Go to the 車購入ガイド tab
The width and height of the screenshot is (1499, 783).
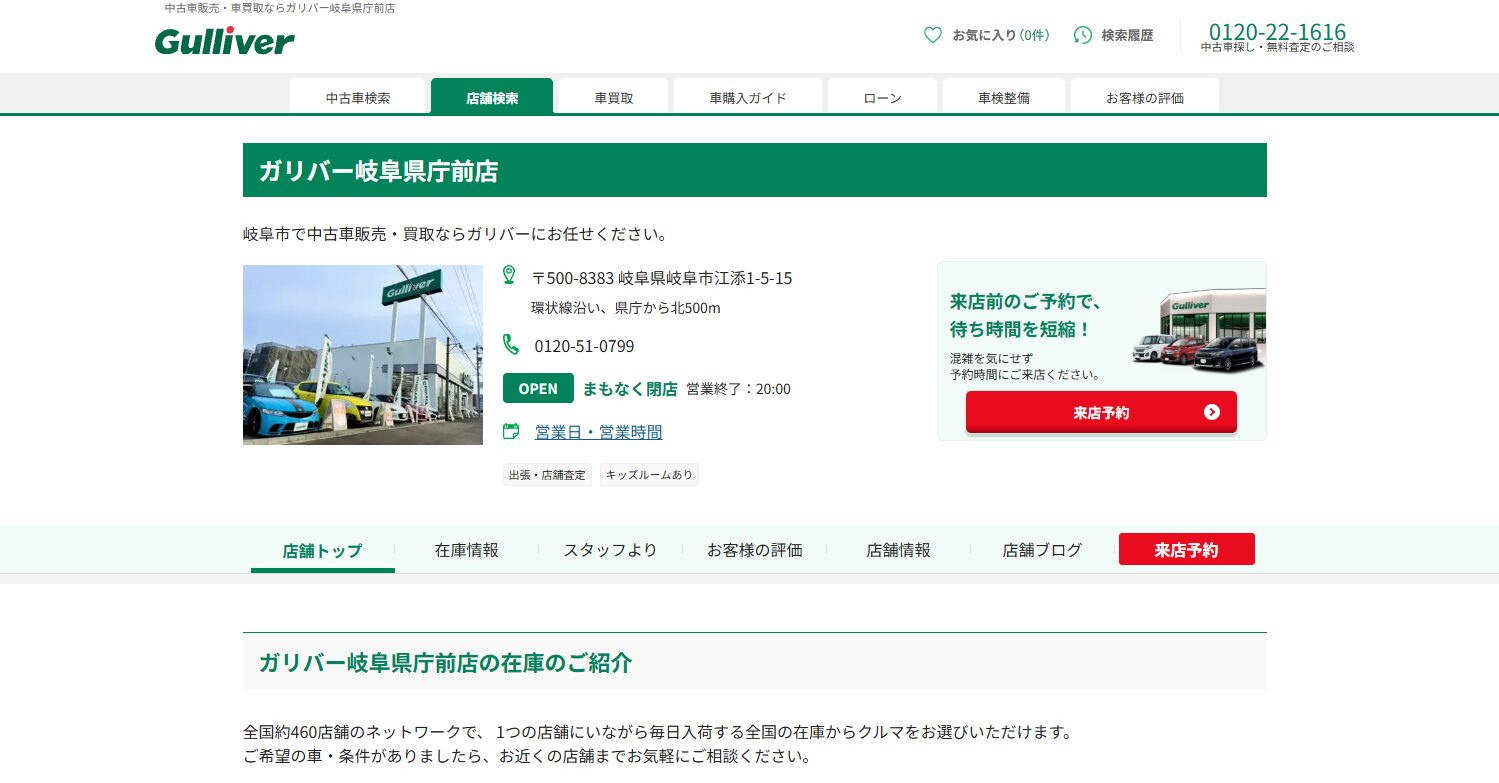point(748,98)
